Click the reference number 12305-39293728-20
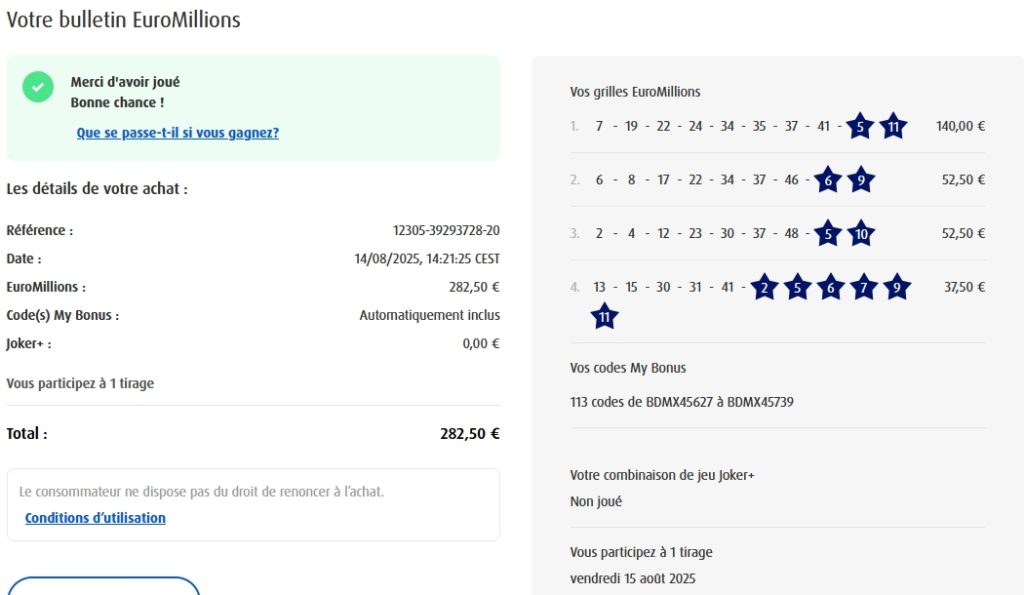The height and width of the screenshot is (595, 1024). 446,231
